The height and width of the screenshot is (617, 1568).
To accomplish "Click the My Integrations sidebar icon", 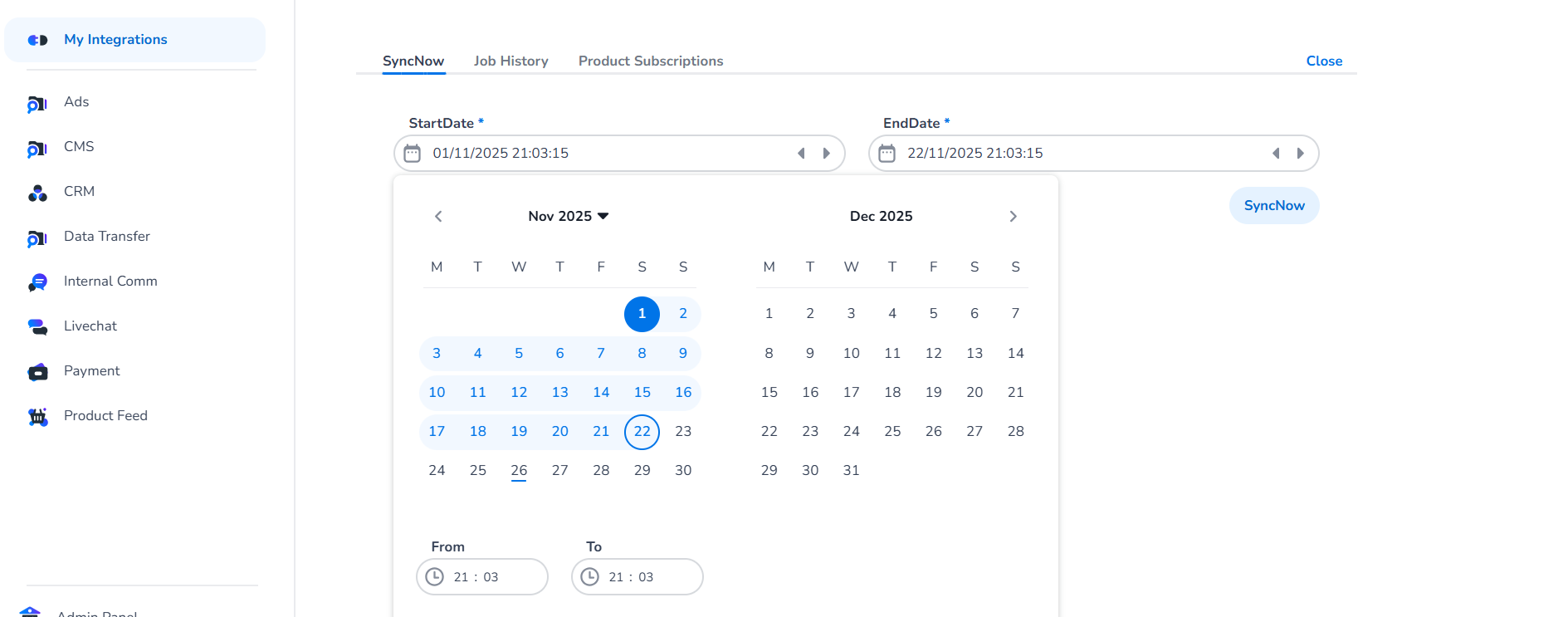I will click(x=37, y=40).
